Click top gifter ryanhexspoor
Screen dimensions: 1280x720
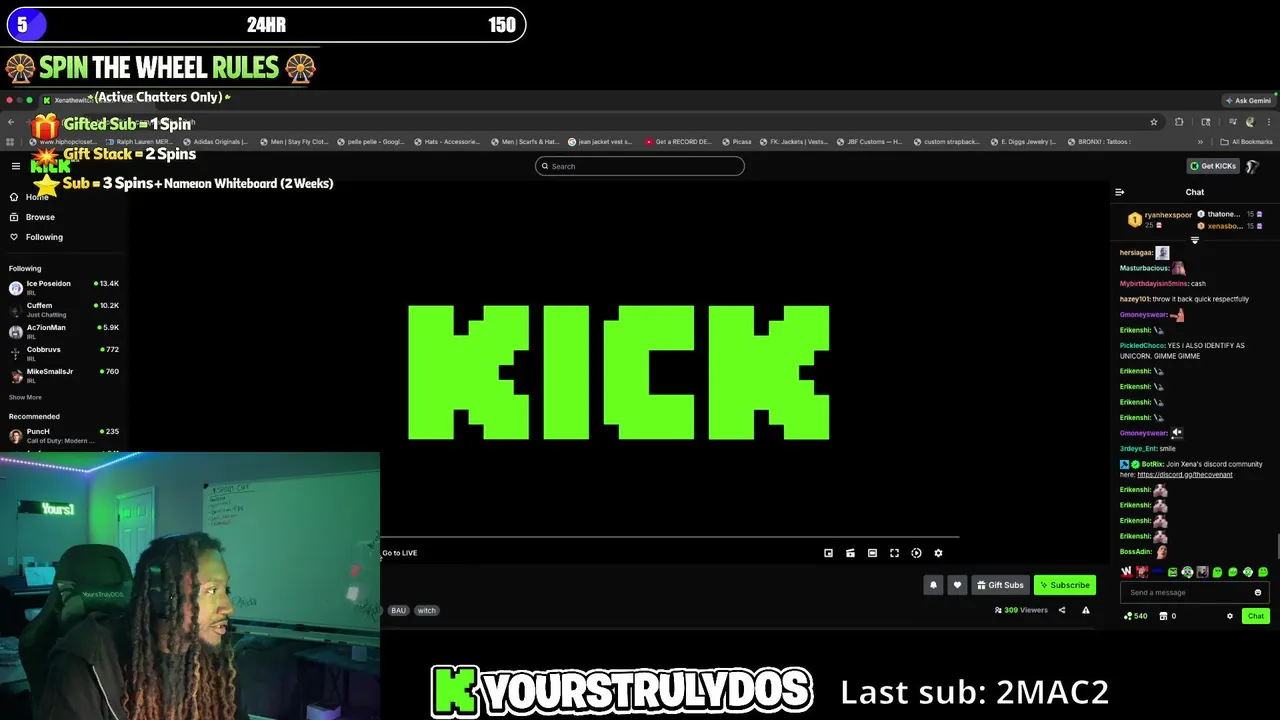click(1168, 215)
